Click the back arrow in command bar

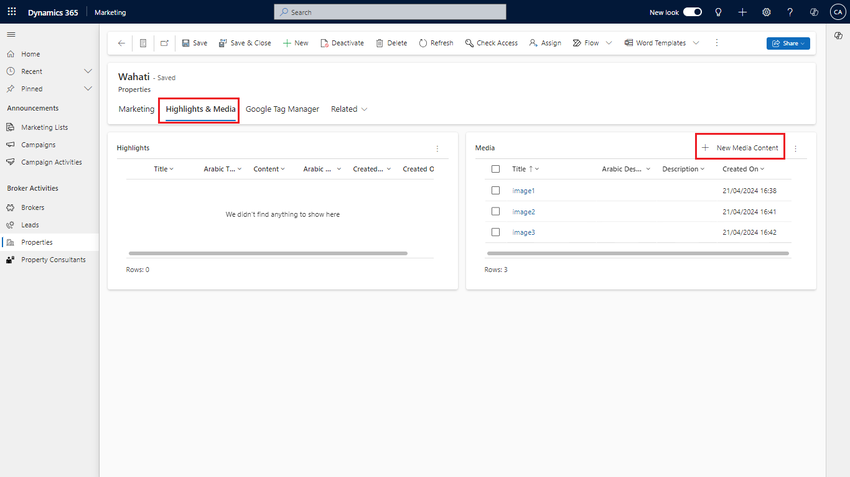121,43
